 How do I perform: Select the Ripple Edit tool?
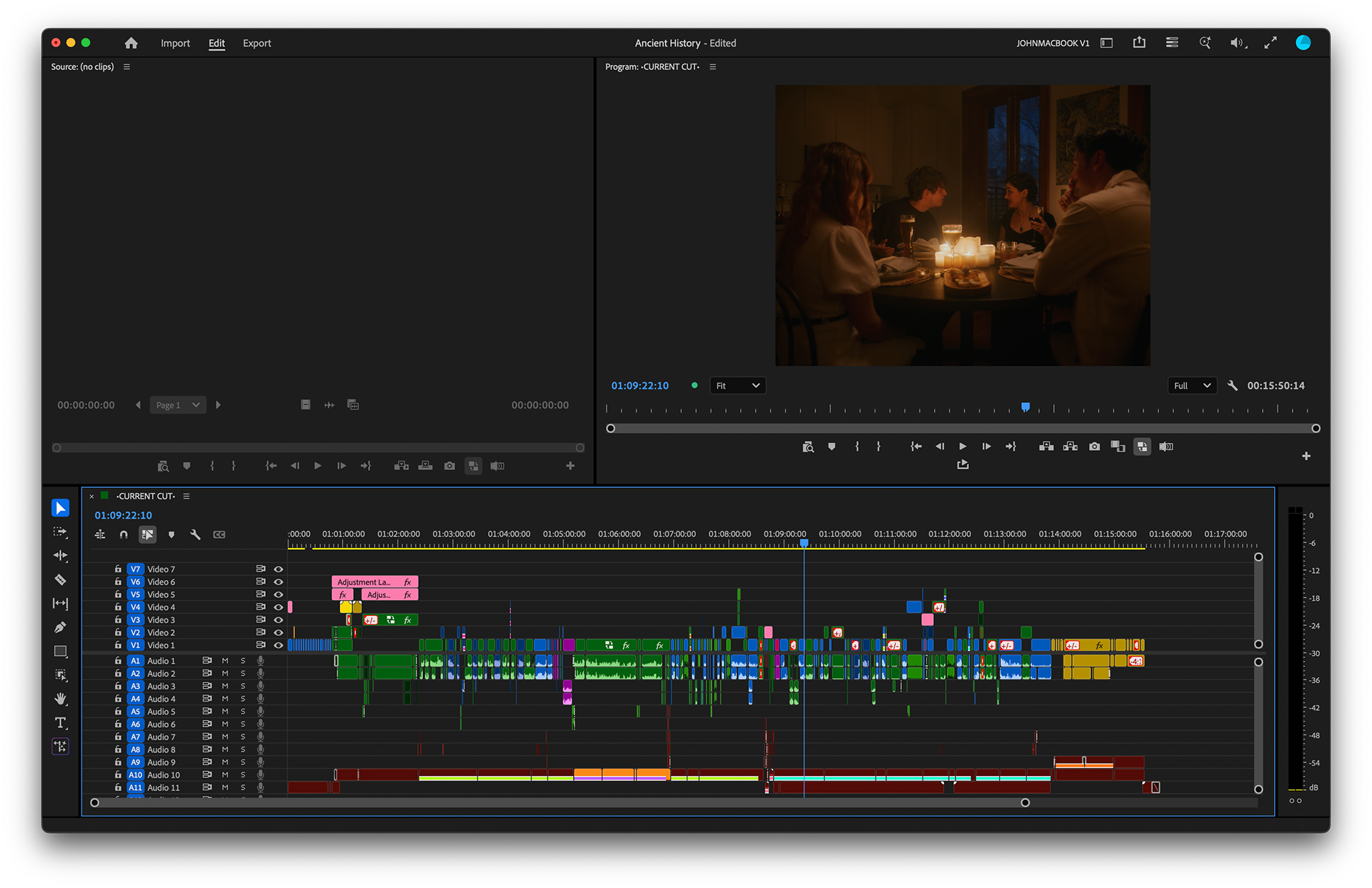pyautogui.click(x=61, y=556)
